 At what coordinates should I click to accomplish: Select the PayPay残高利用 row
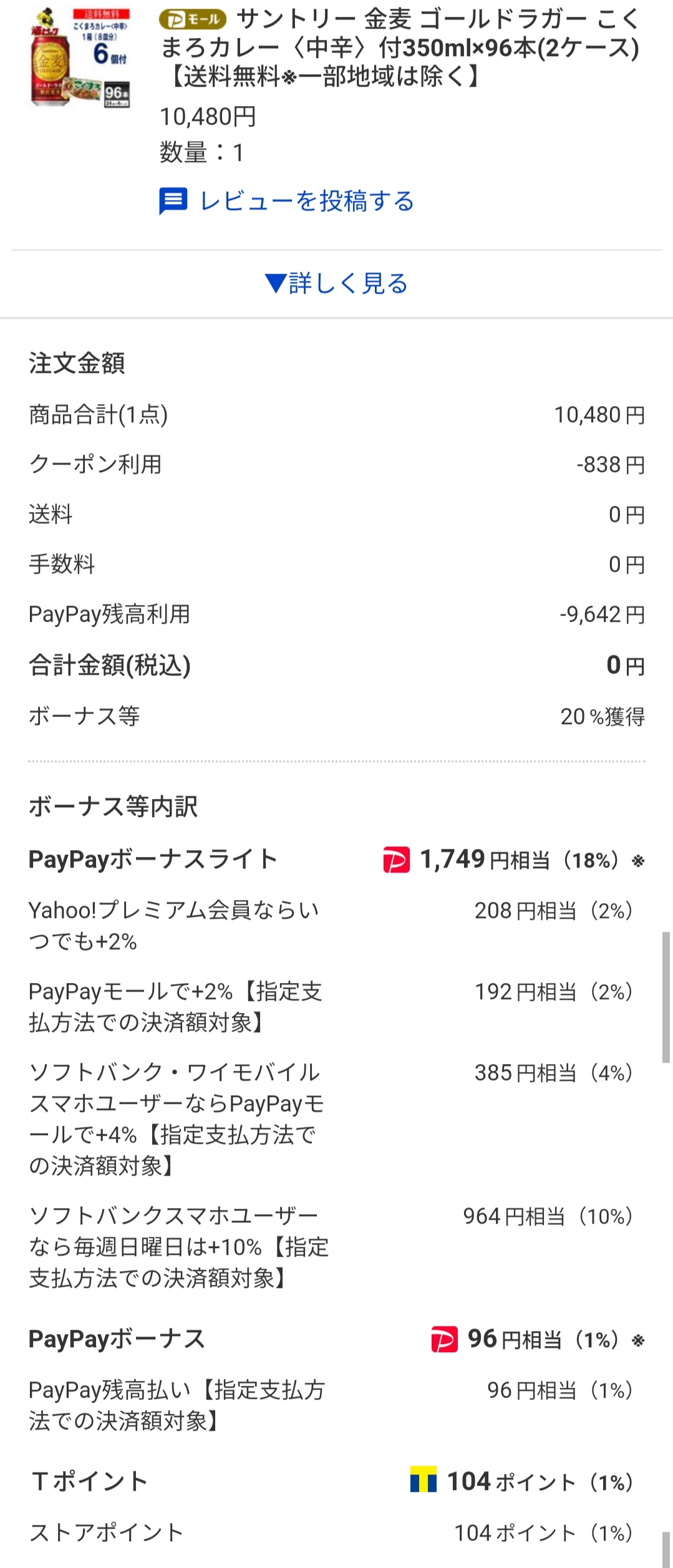336,614
